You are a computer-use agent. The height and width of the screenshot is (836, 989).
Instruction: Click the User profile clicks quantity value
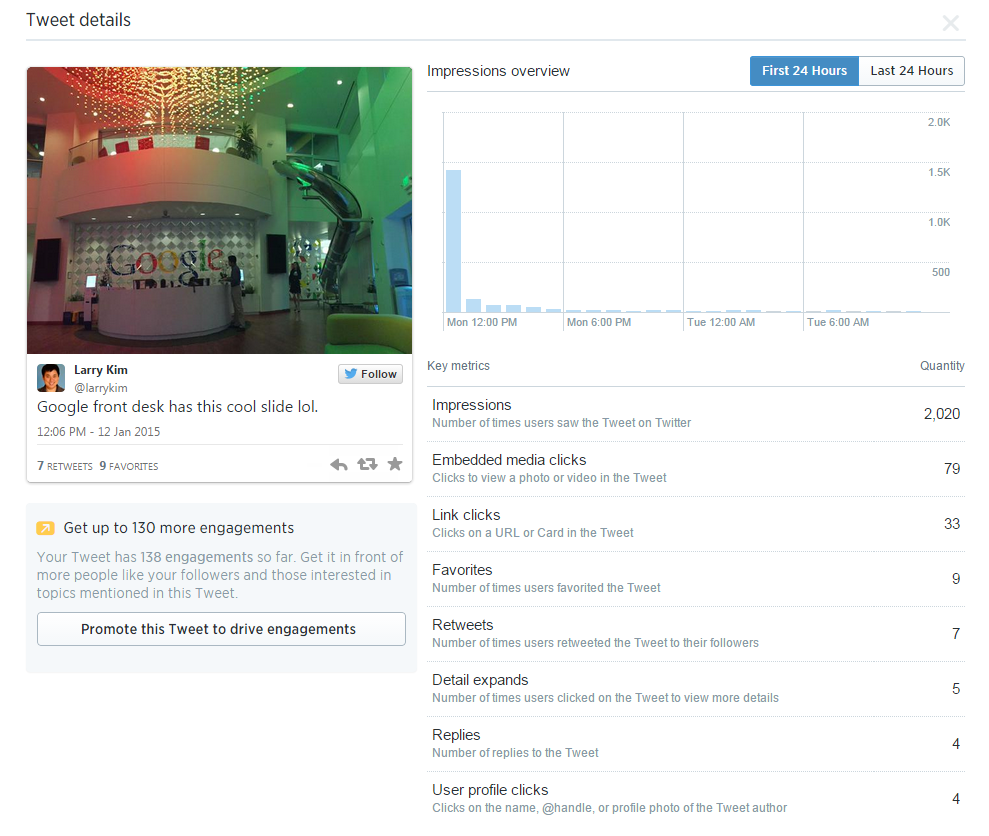click(956, 799)
